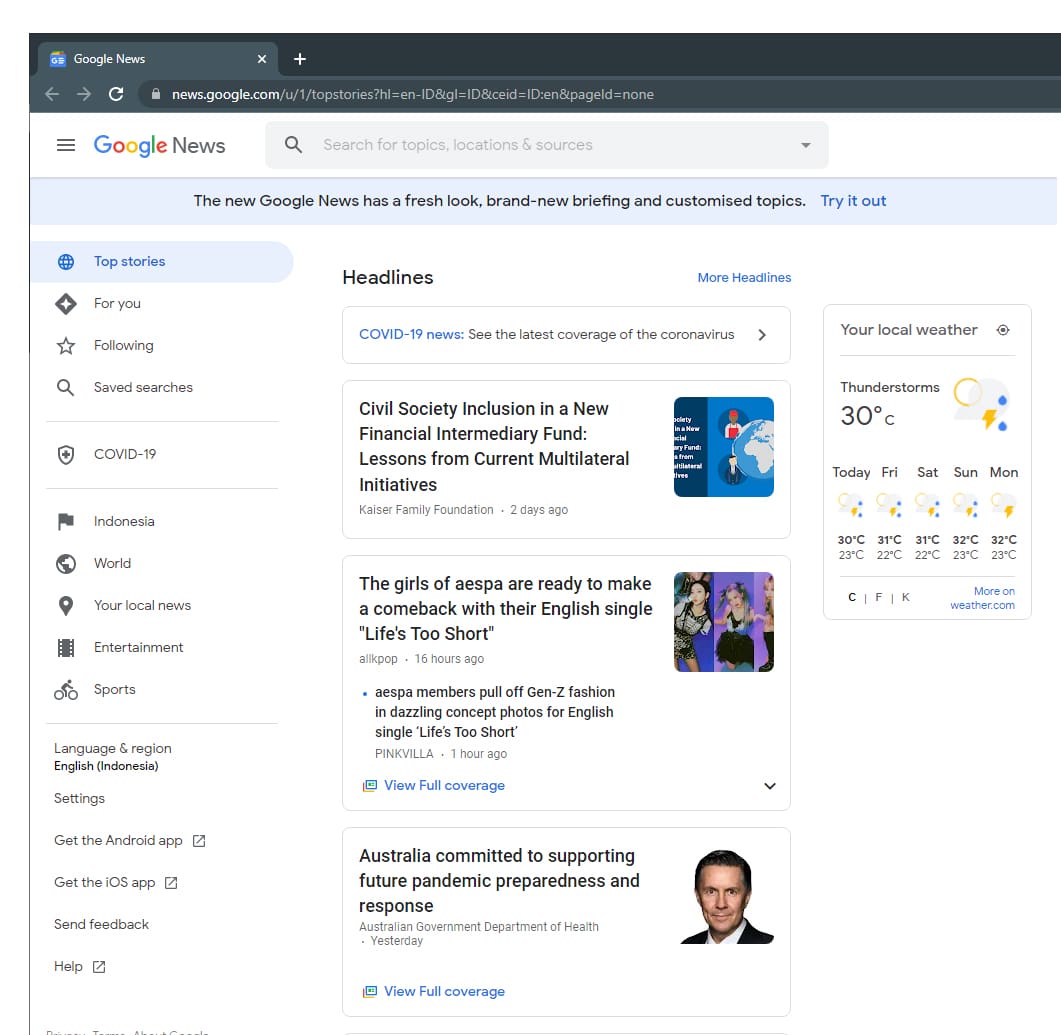Click the For you diamond icon
The height and width of the screenshot is (1035, 1061).
66,304
